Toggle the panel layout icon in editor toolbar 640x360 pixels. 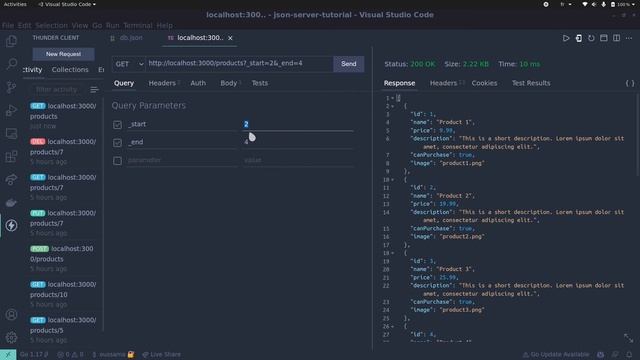[604, 38]
